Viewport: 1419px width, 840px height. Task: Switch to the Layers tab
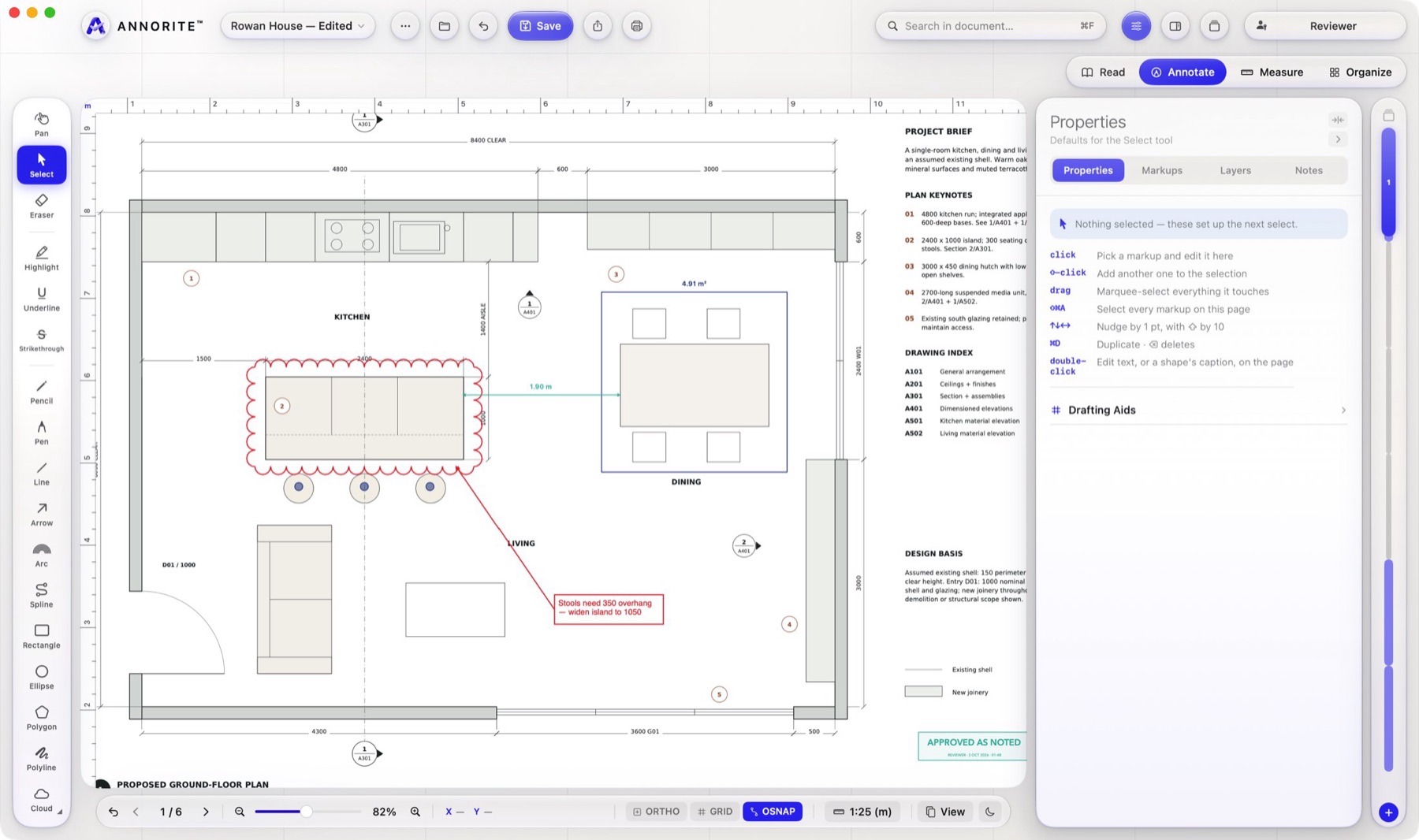point(1235,170)
